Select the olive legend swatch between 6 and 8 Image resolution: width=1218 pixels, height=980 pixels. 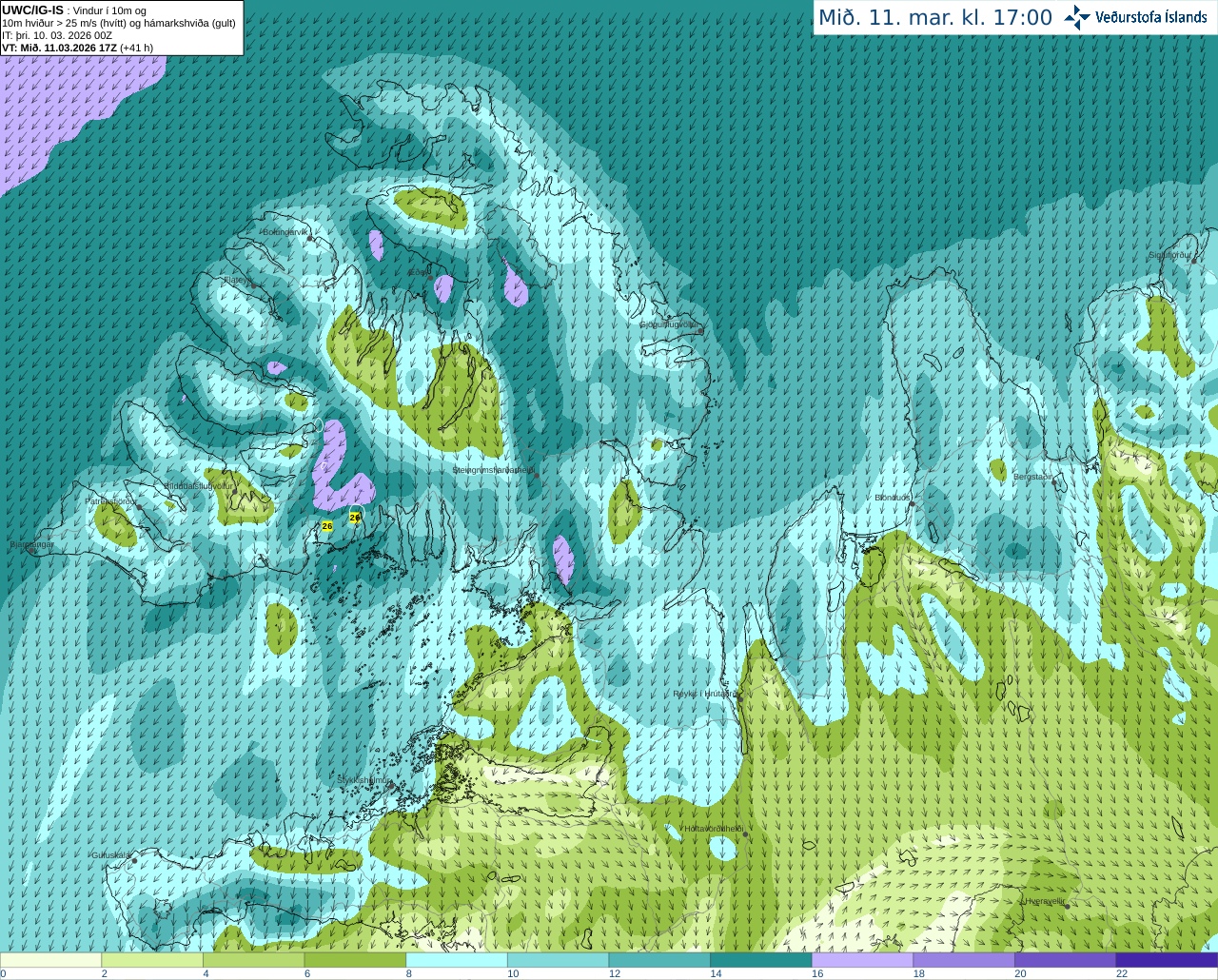click(355, 960)
